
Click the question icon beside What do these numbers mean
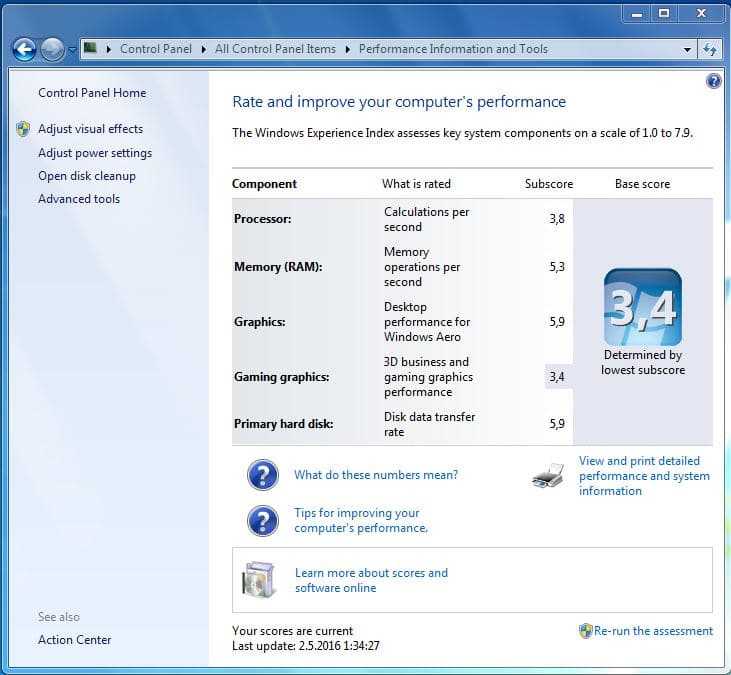(x=263, y=475)
